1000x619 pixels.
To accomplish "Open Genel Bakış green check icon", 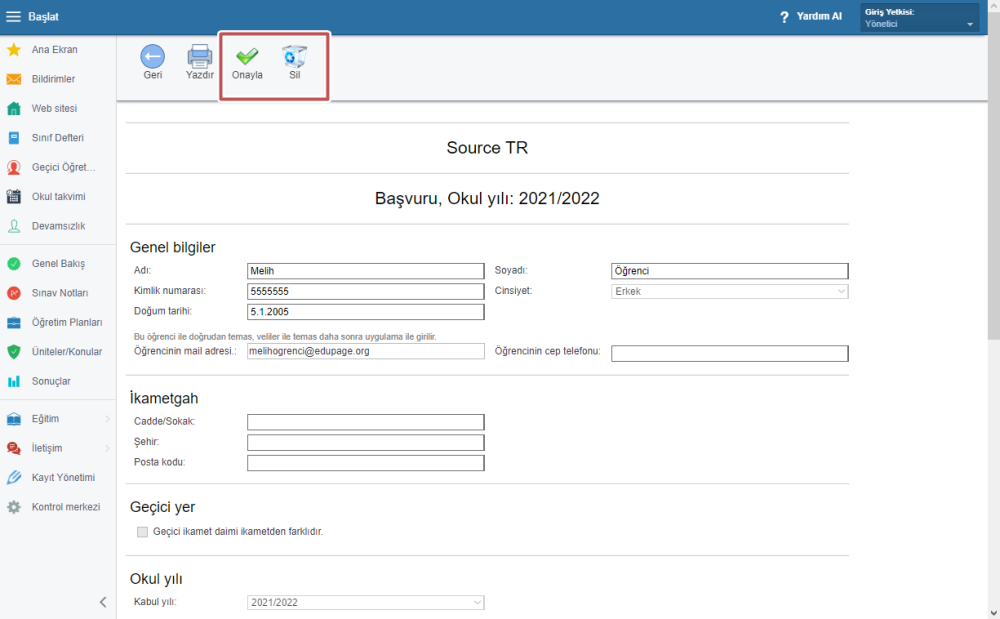I will pos(13,263).
